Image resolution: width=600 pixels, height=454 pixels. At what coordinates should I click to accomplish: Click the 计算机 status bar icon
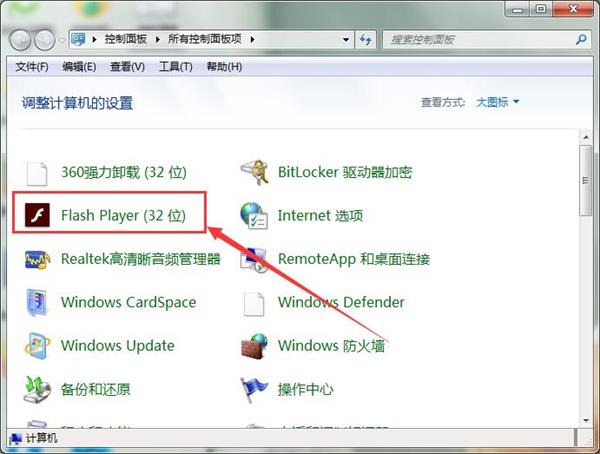[15, 438]
